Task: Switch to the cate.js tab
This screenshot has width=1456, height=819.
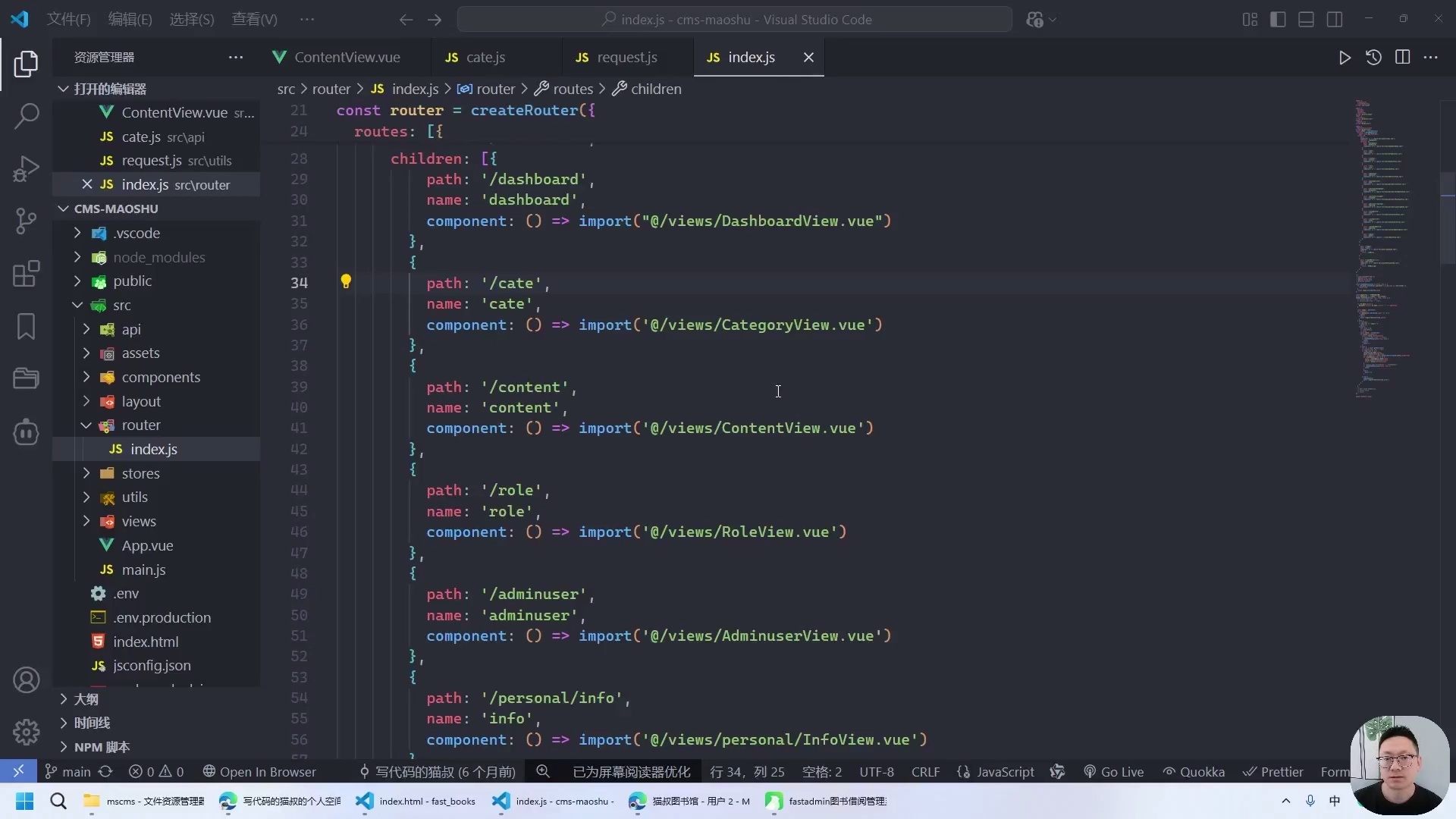Action: [x=486, y=57]
